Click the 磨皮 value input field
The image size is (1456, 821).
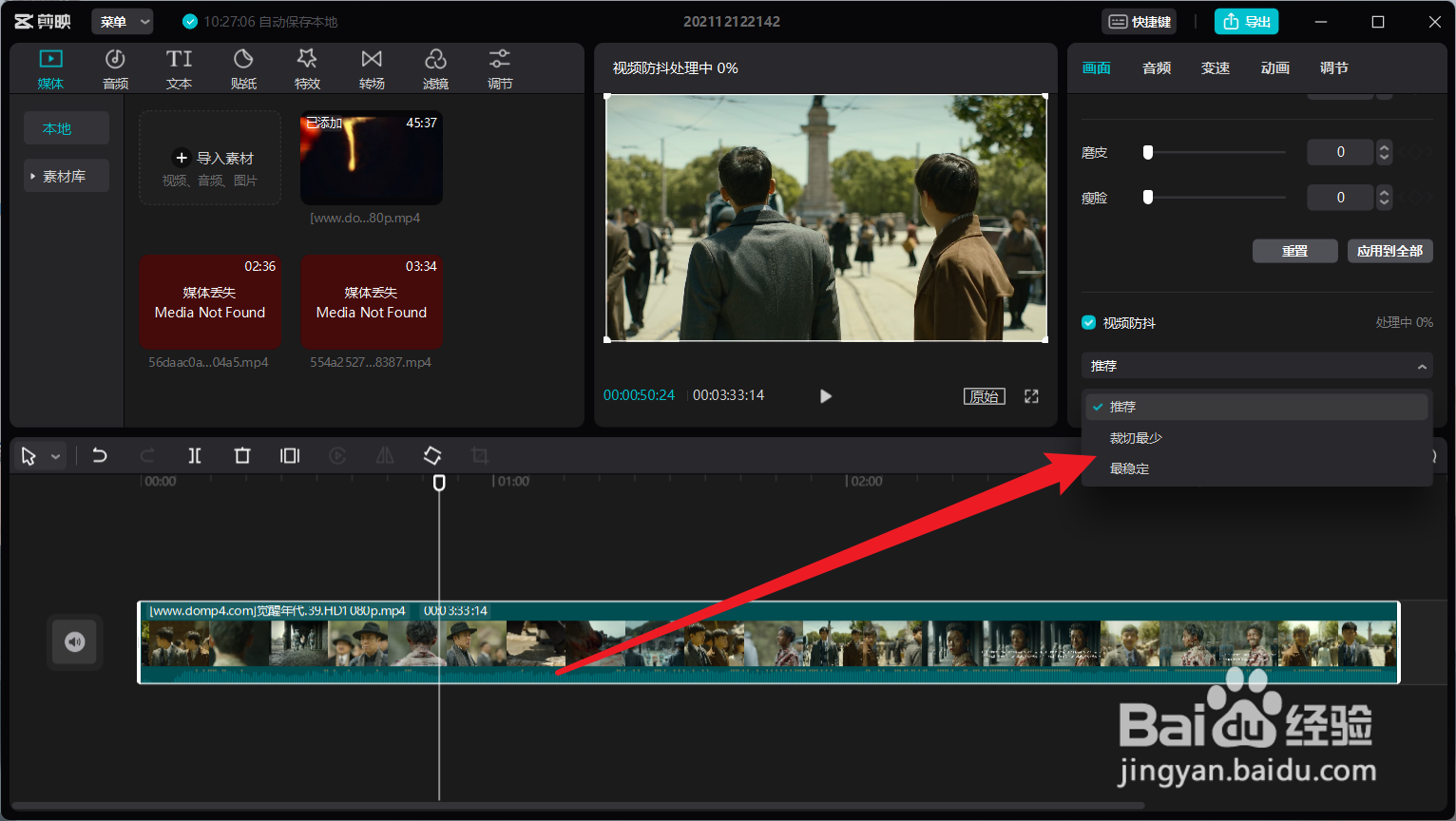(x=1340, y=152)
